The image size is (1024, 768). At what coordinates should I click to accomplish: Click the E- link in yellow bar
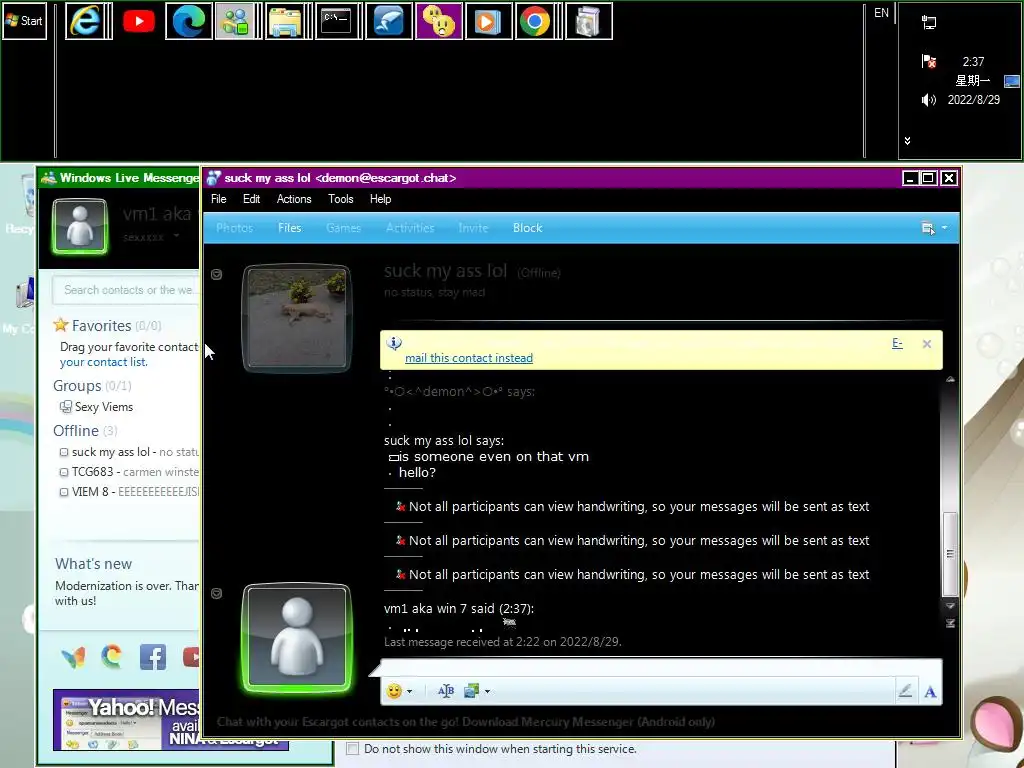[x=897, y=344]
